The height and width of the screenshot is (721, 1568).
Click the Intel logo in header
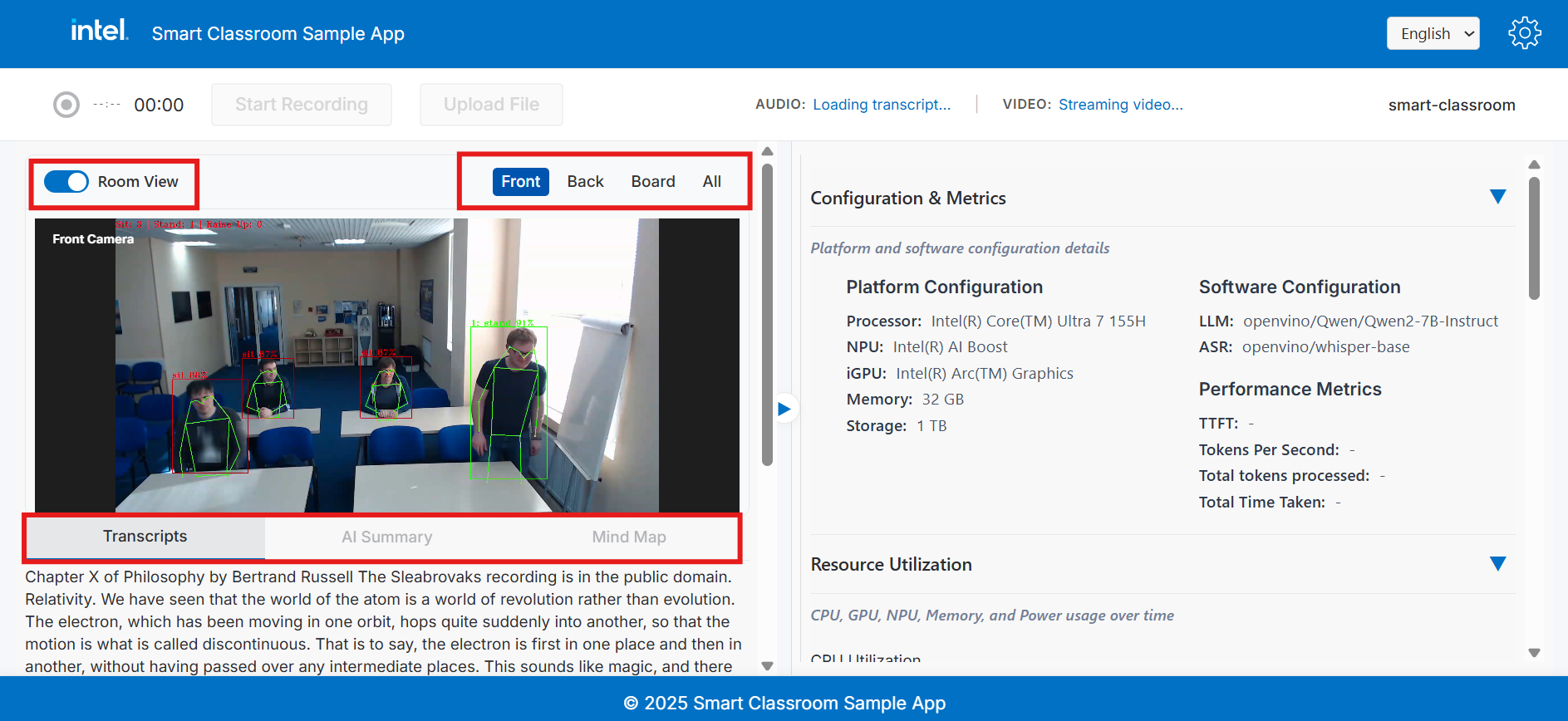pyautogui.click(x=99, y=32)
